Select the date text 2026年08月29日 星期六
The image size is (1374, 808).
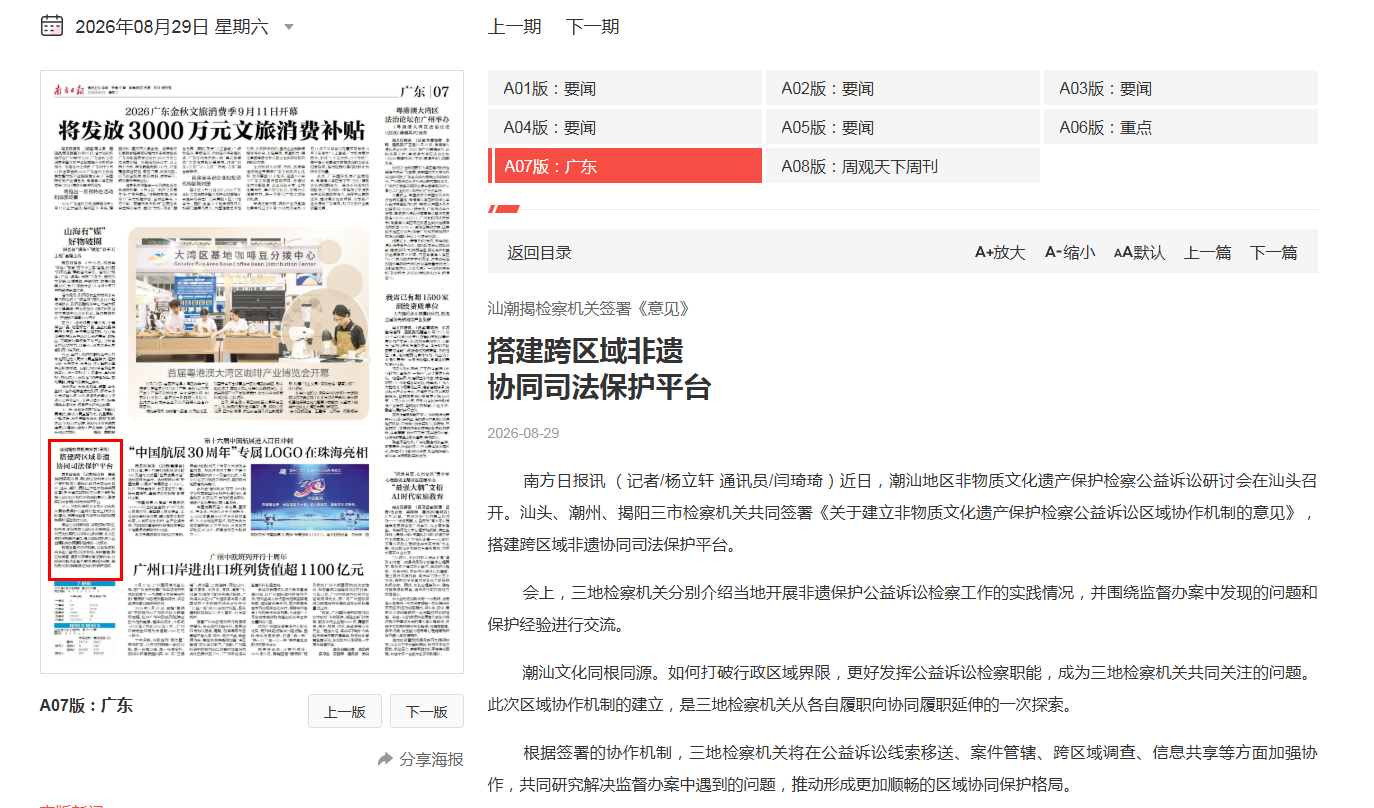coord(172,27)
